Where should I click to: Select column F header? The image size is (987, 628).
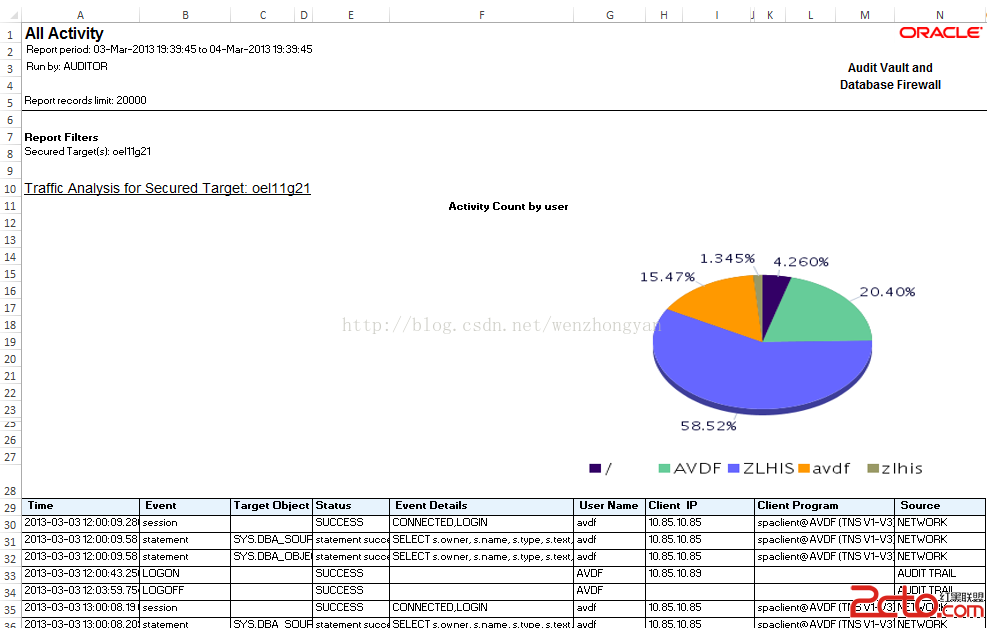click(x=482, y=14)
